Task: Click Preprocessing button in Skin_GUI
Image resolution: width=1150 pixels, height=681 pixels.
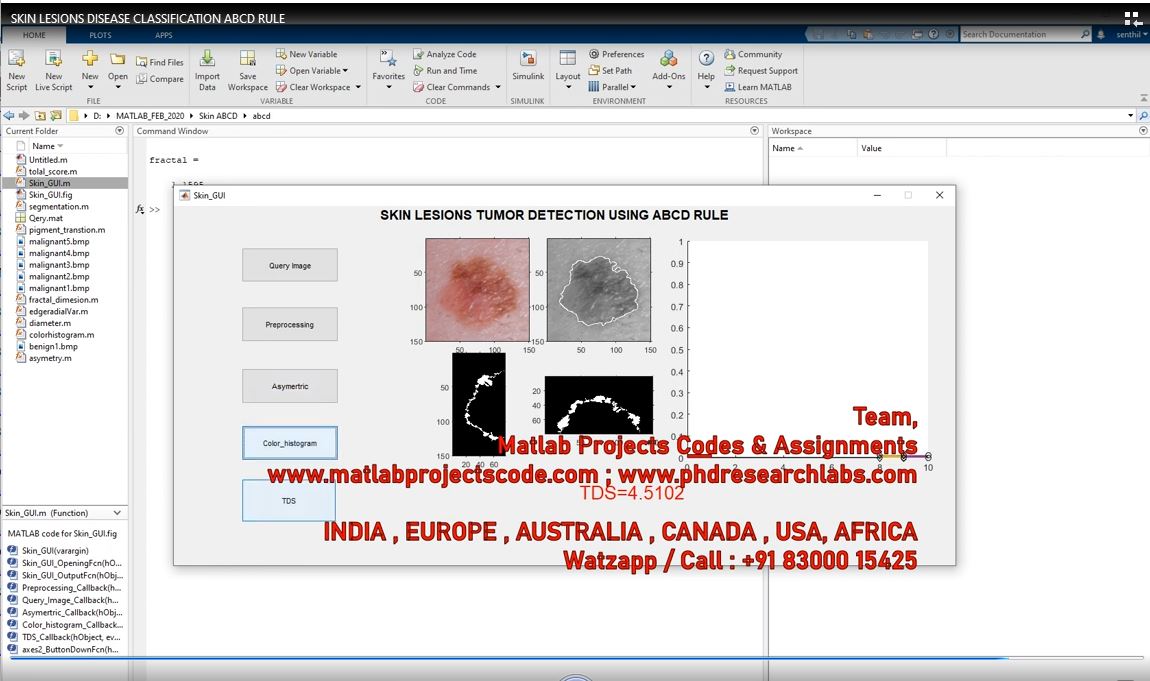Action: (x=290, y=324)
